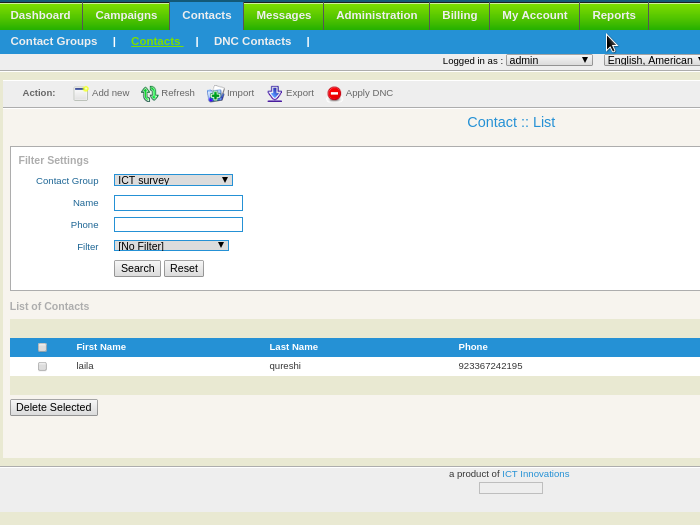
Task: Switch to the Billing tab
Action: tap(460, 15)
